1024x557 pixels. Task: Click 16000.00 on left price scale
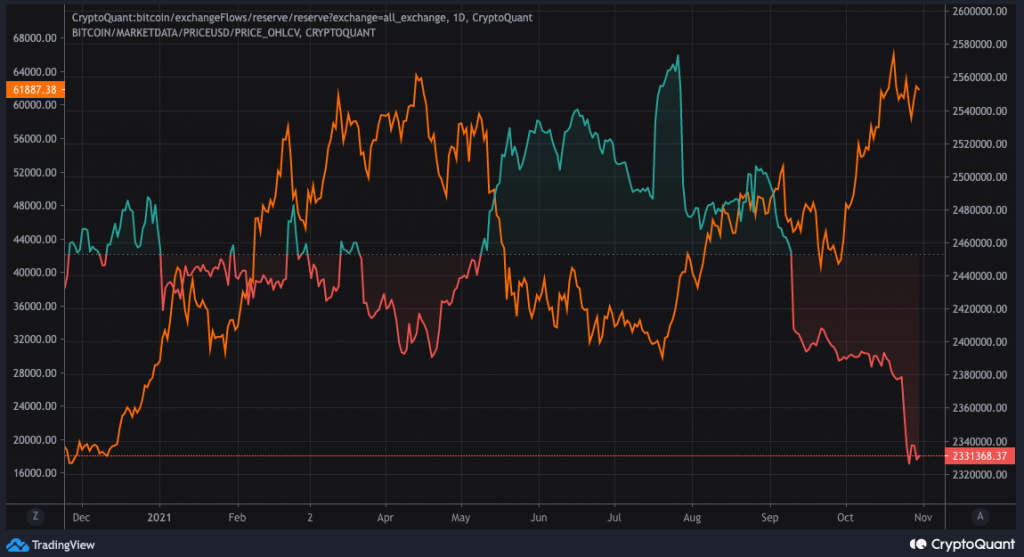[35, 473]
